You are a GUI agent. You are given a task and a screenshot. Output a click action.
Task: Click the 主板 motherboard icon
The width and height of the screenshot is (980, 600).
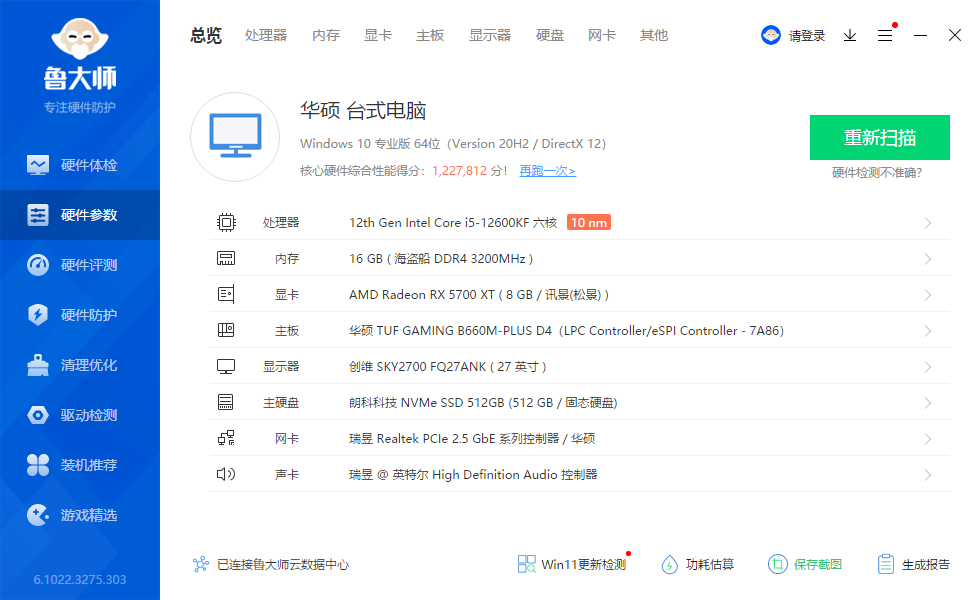tap(226, 330)
